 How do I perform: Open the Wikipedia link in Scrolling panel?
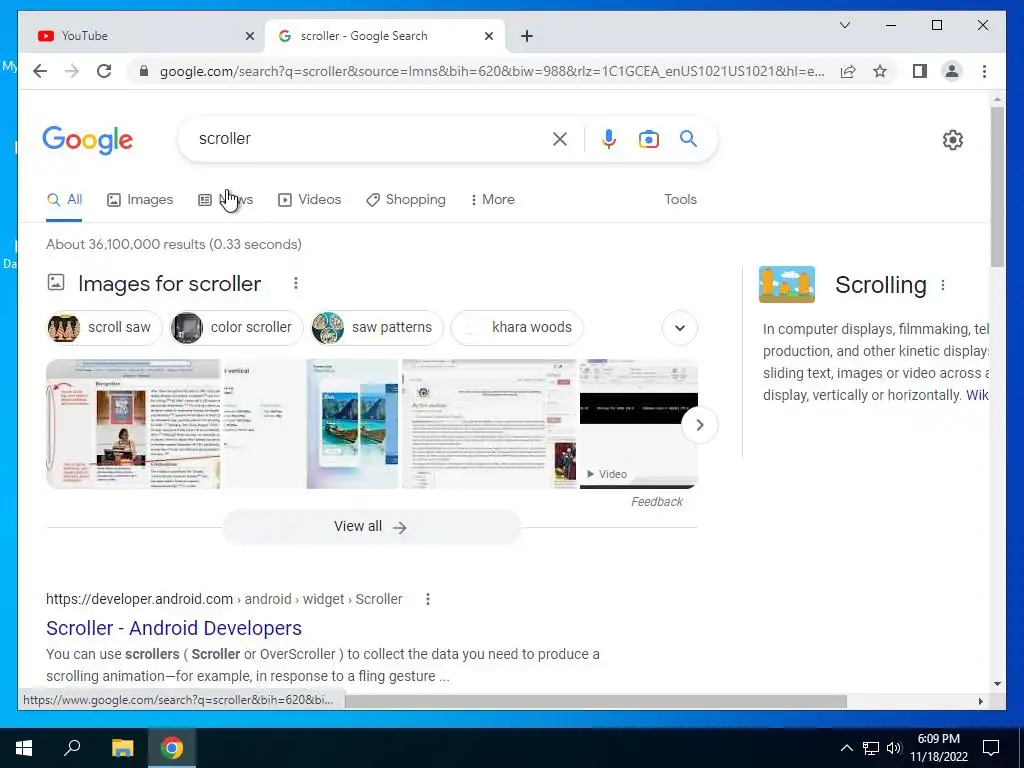977,395
